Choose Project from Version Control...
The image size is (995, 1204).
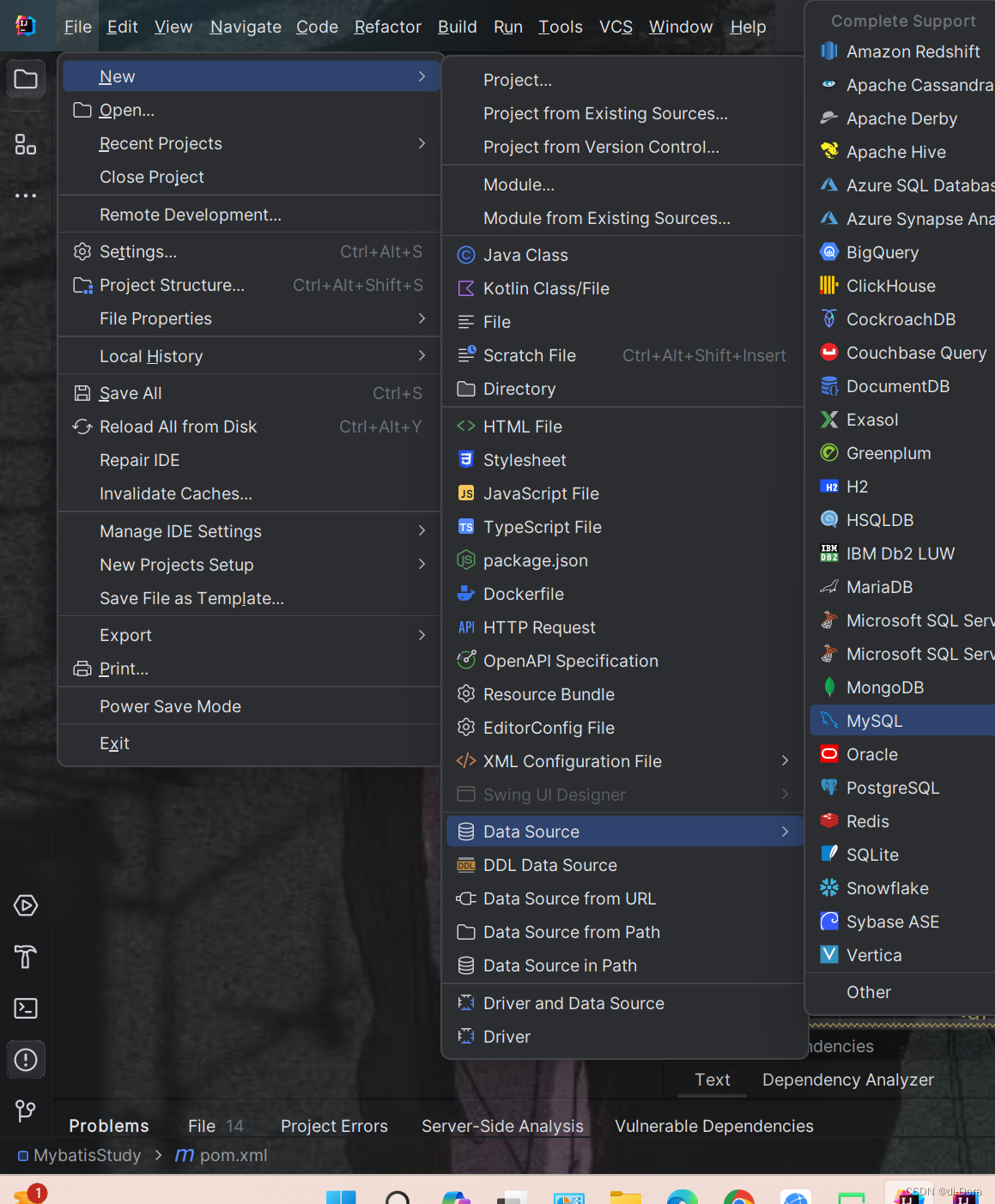(623, 147)
